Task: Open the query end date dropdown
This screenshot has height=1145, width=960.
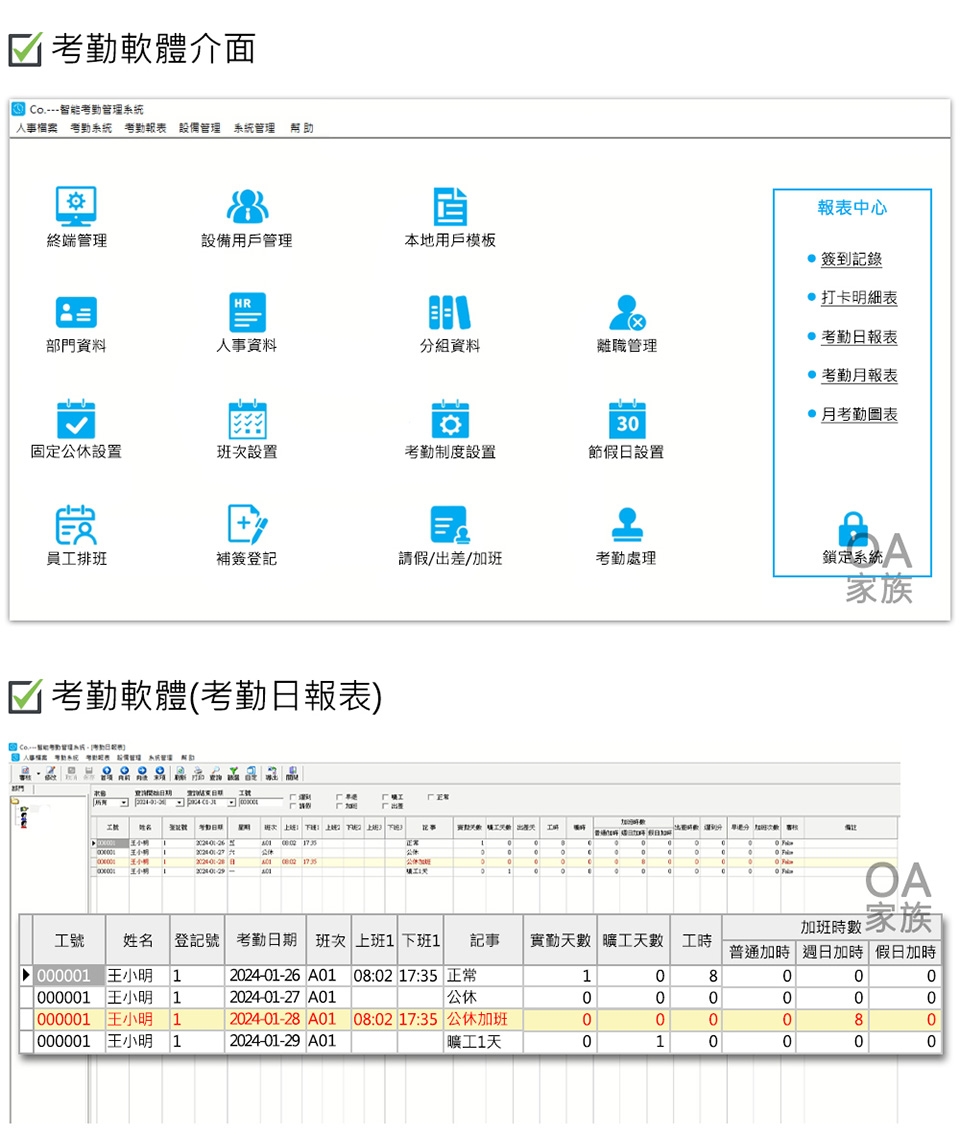Action: (x=231, y=802)
